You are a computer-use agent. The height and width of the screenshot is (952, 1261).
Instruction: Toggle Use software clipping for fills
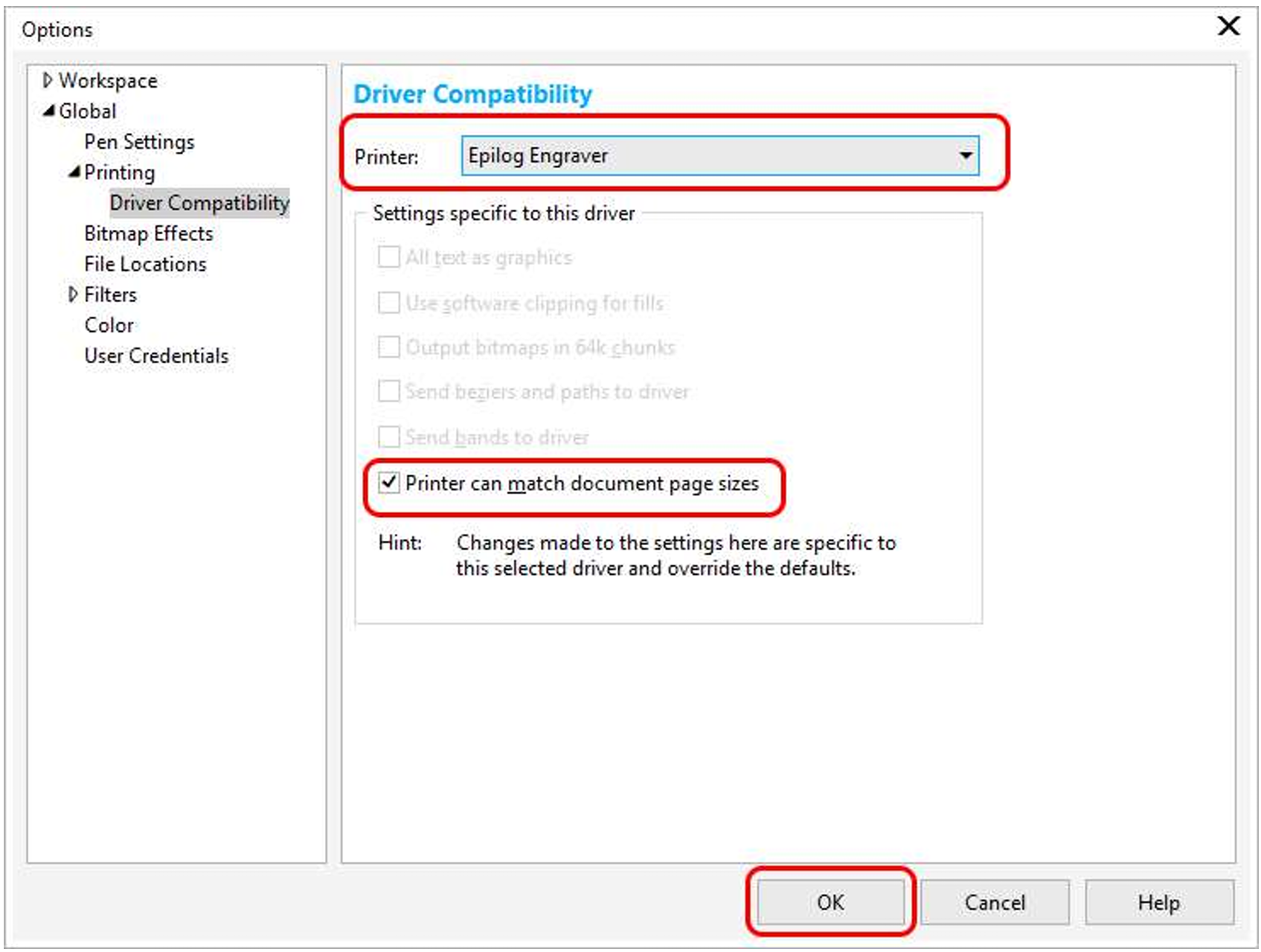(389, 303)
